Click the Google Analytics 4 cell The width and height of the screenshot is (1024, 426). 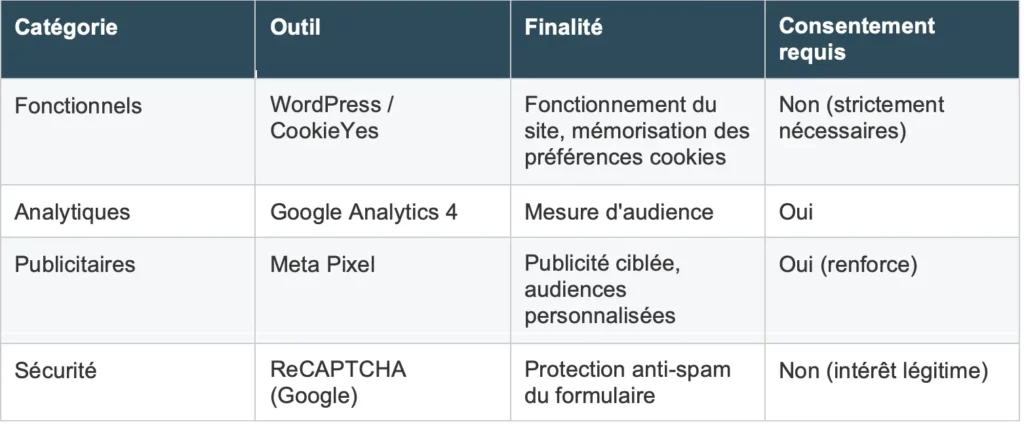(364, 212)
